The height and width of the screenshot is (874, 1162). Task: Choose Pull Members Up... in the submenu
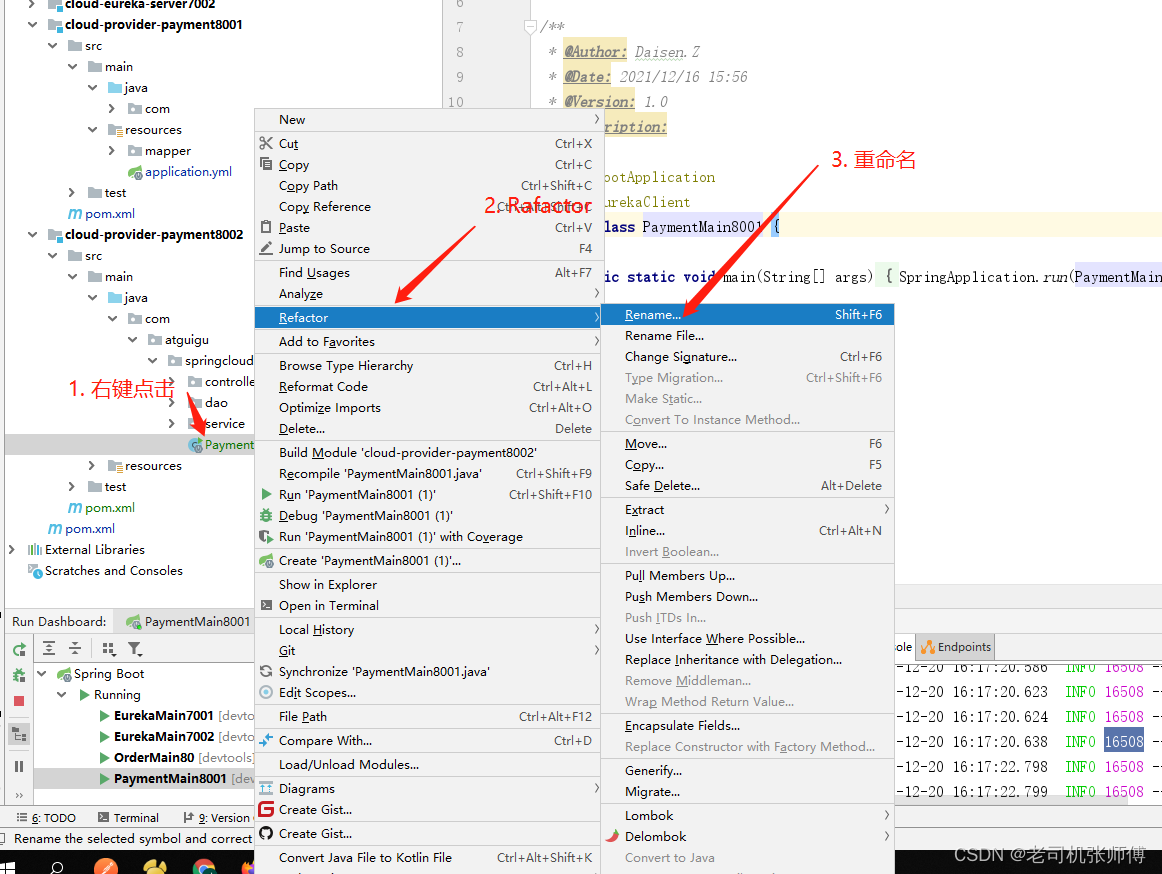(x=747, y=575)
